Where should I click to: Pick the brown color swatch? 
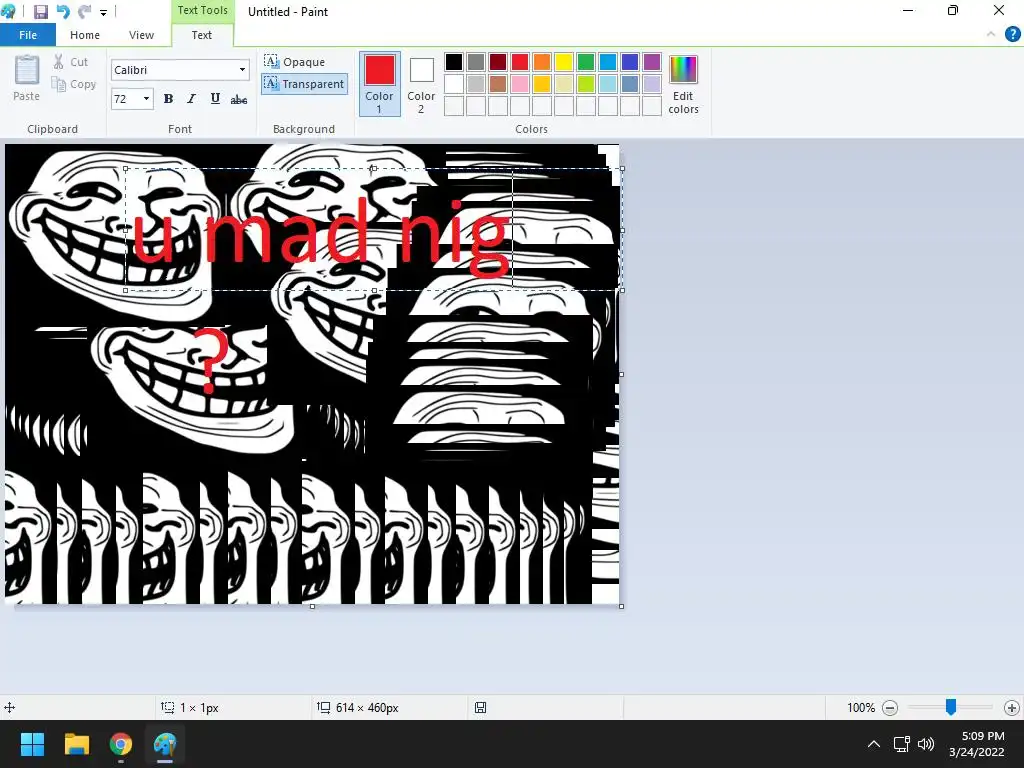(498, 84)
